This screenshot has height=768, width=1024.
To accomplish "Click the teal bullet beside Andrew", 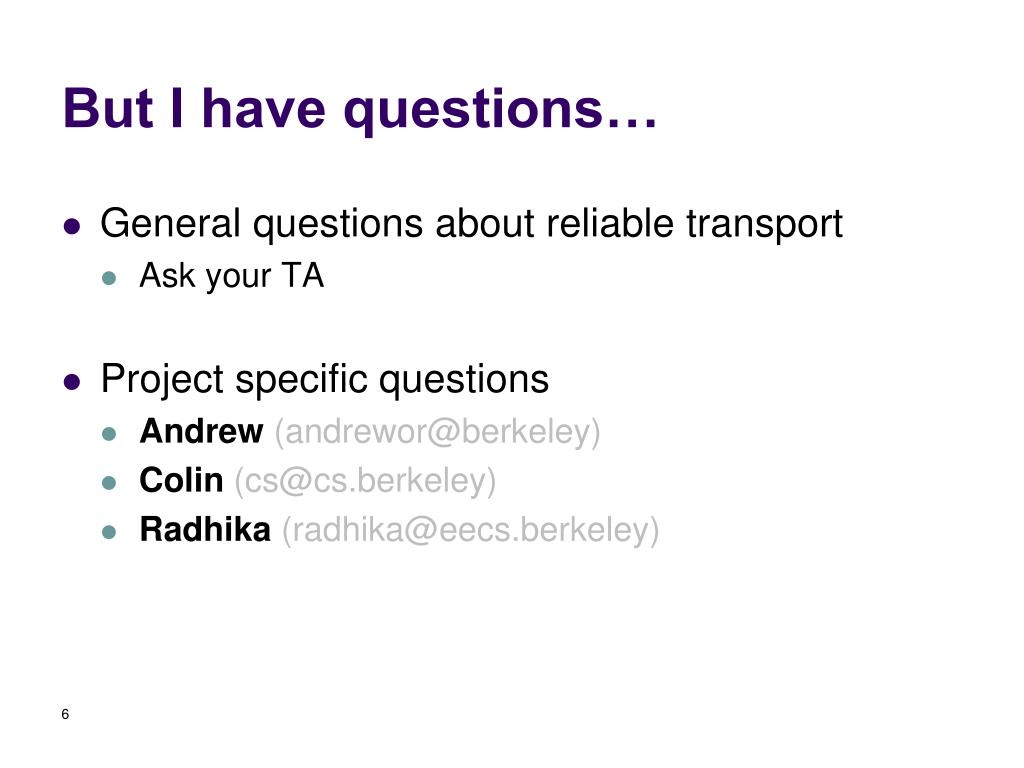I will coord(109,434).
